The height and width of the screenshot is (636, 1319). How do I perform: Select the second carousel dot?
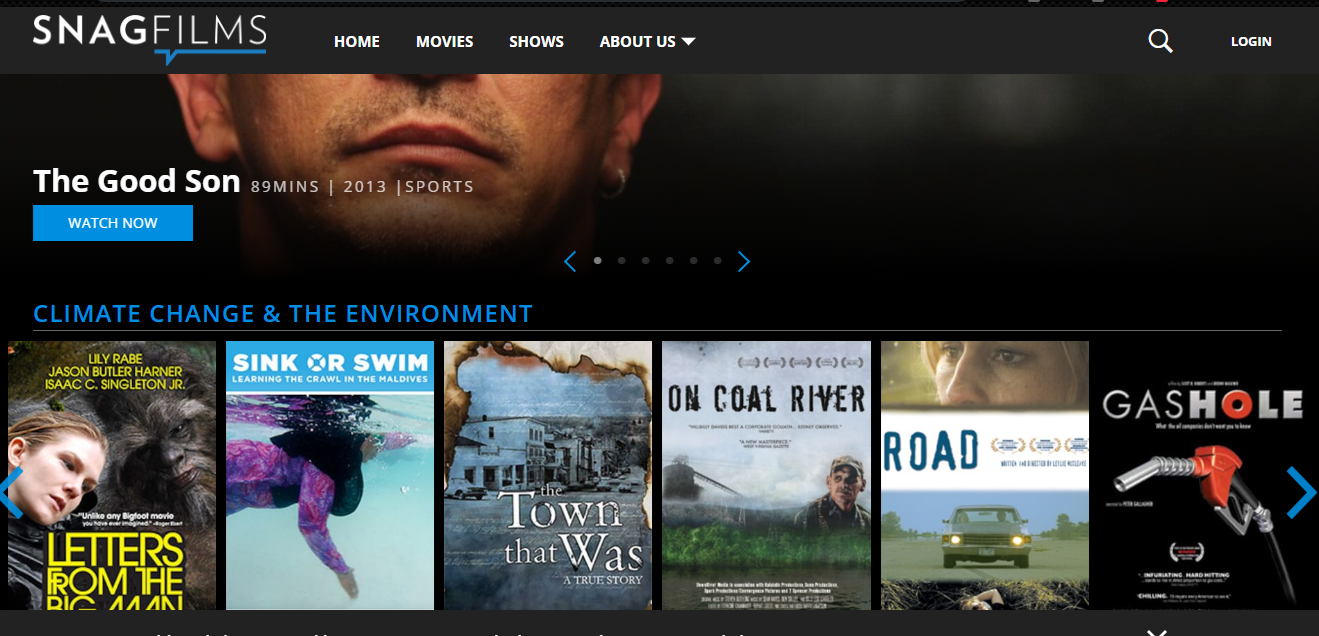point(622,260)
